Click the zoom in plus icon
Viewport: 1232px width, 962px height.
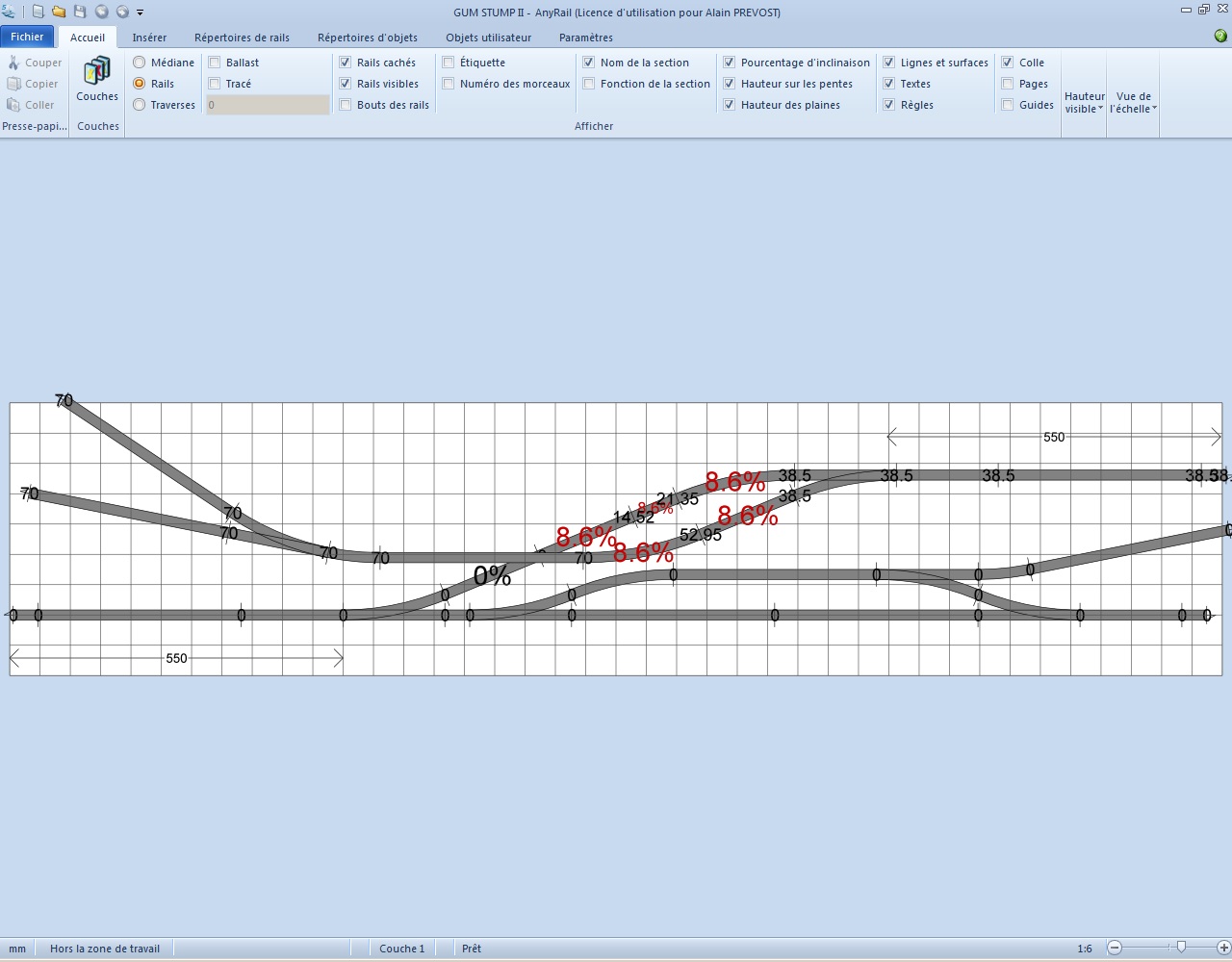(1223, 948)
